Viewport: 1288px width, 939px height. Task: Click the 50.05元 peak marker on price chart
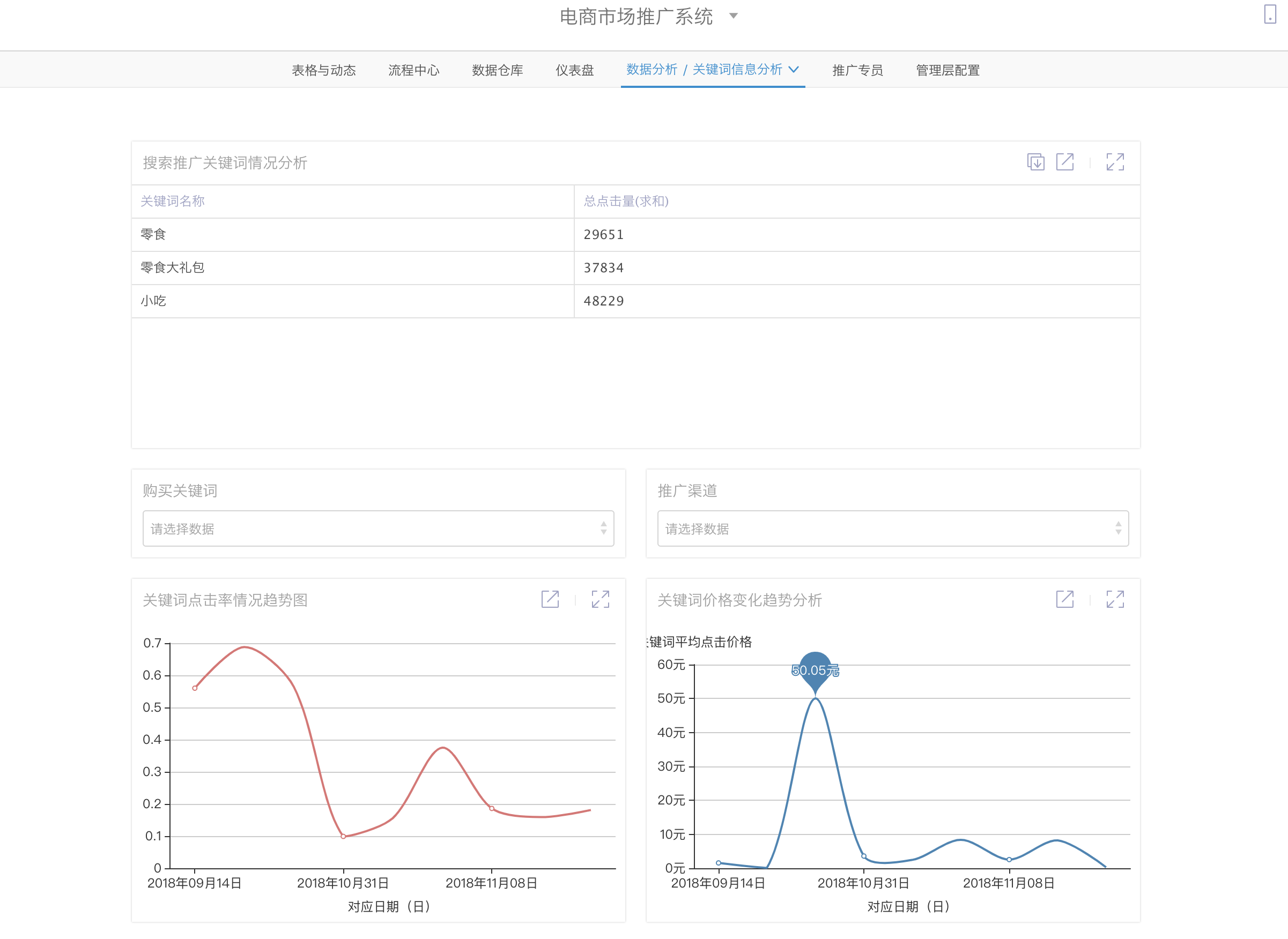point(815,670)
